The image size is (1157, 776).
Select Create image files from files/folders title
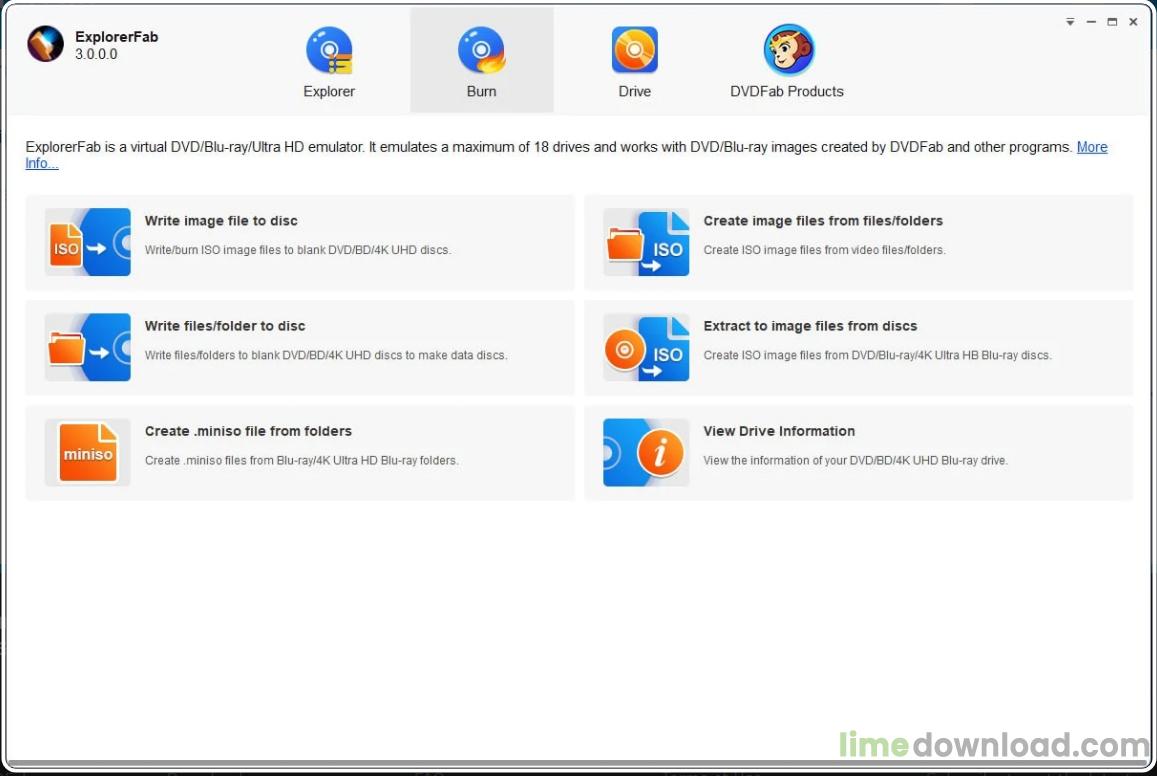tap(823, 221)
